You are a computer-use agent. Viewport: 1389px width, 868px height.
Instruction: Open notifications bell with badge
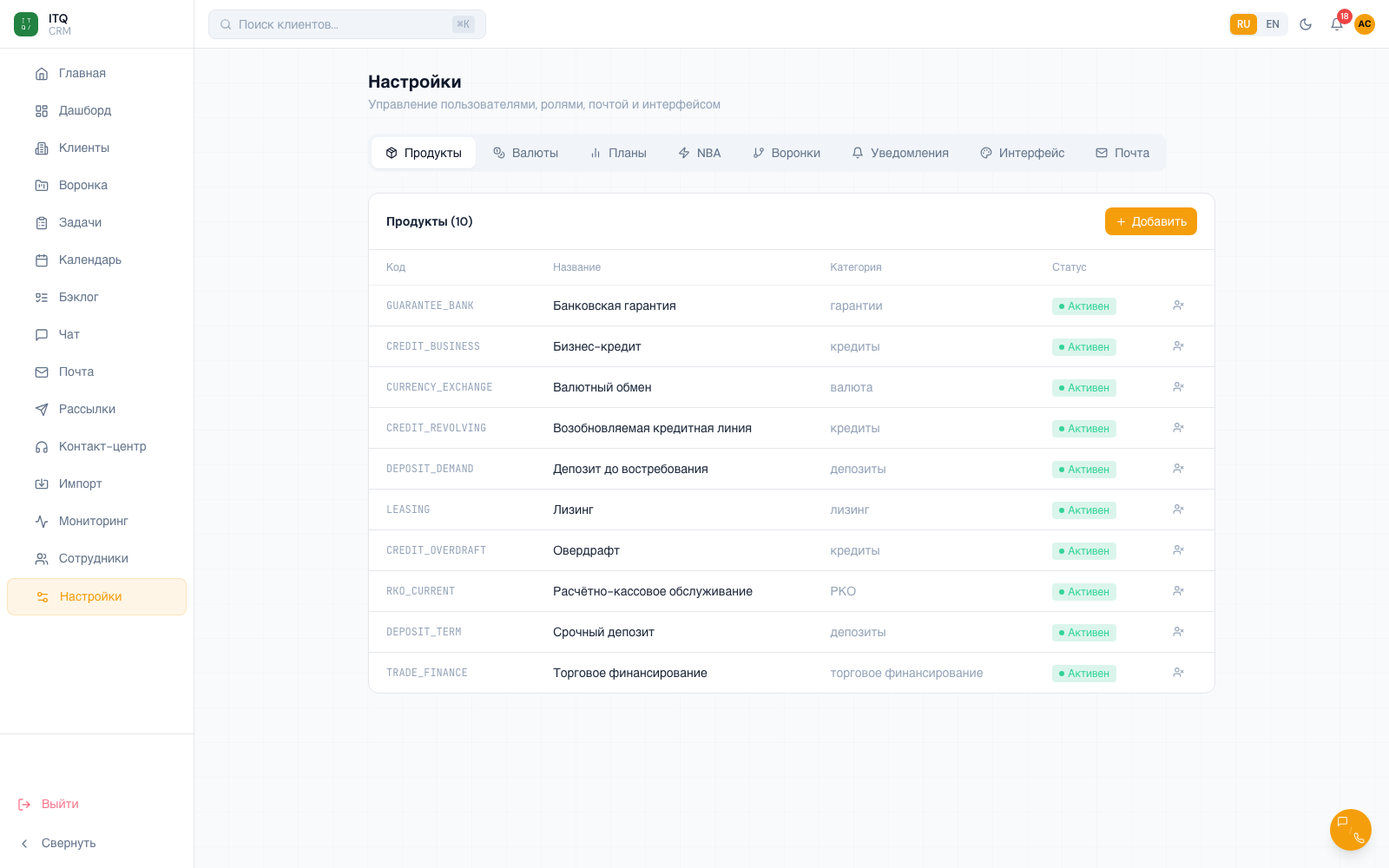tap(1338, 23)
